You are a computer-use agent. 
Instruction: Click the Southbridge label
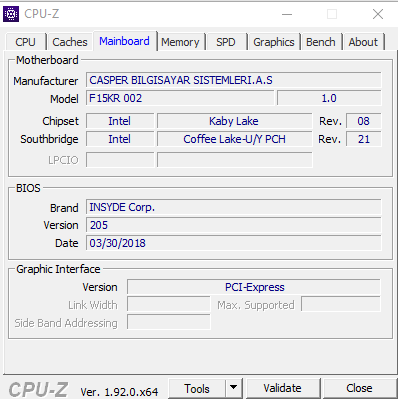pyautogui.click(x=49, y=139)
